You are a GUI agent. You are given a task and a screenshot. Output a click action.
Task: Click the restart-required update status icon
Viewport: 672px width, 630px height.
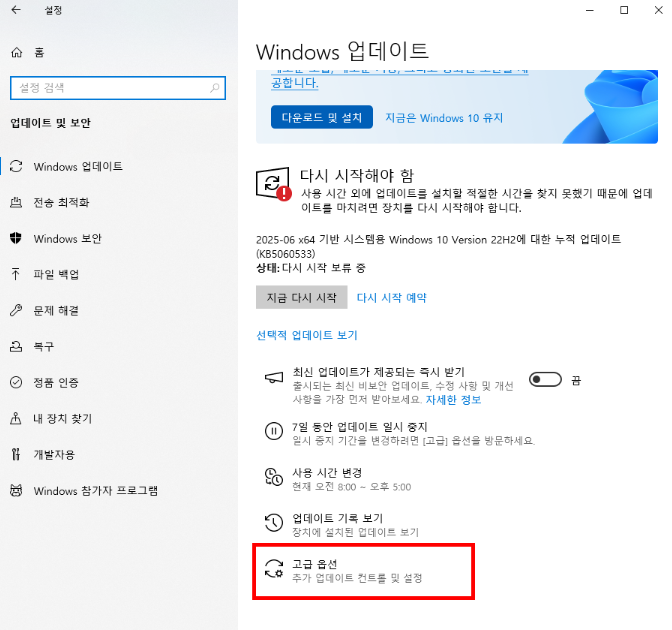click(x=273, y=183)
